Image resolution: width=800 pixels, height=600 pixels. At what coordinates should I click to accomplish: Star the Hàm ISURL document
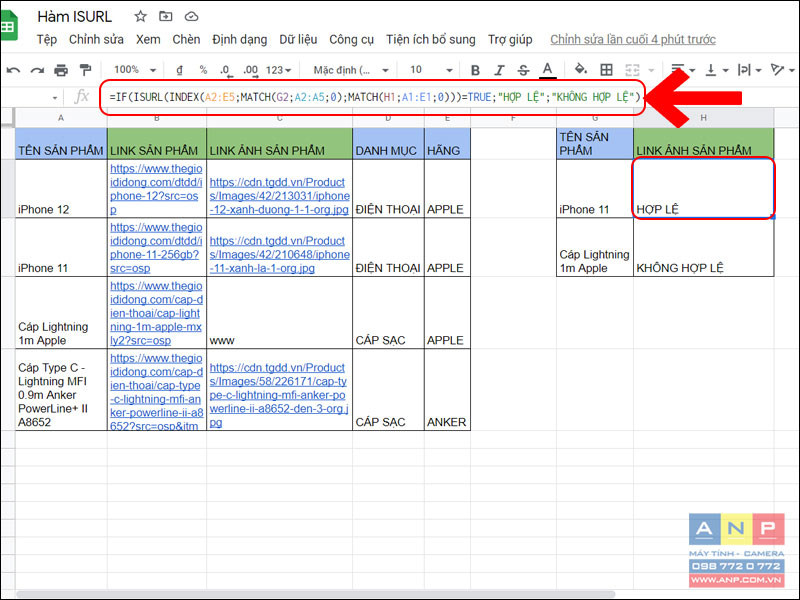click(x=140, y=17)
